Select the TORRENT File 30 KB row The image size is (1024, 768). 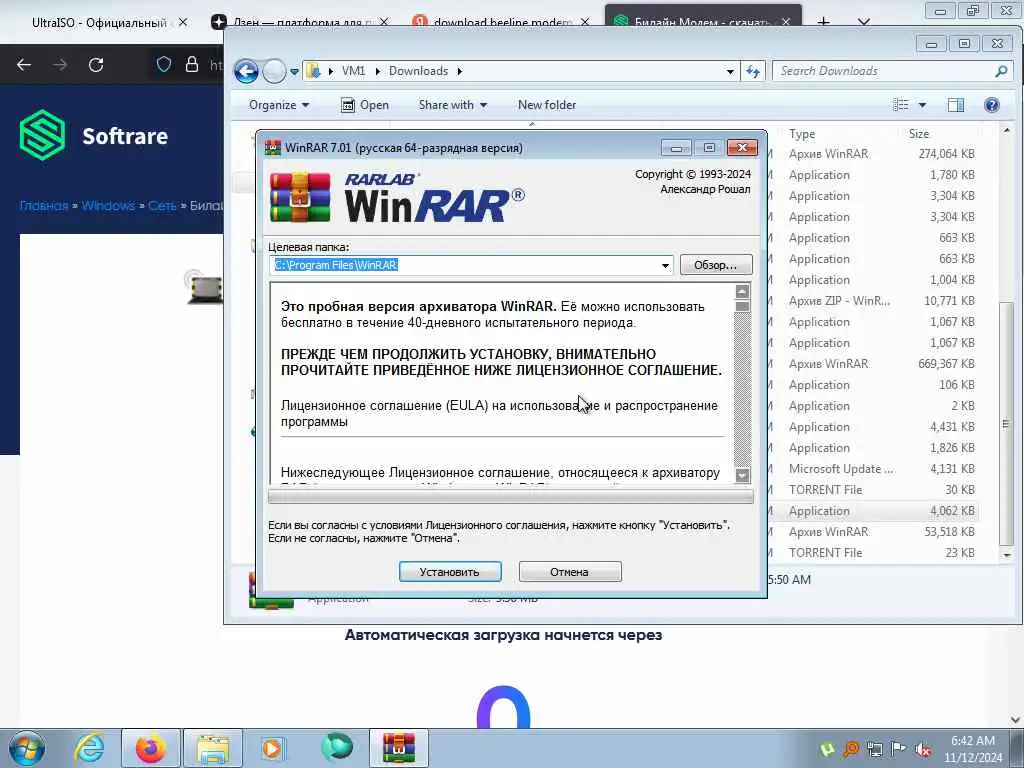(x=875, y=489)
